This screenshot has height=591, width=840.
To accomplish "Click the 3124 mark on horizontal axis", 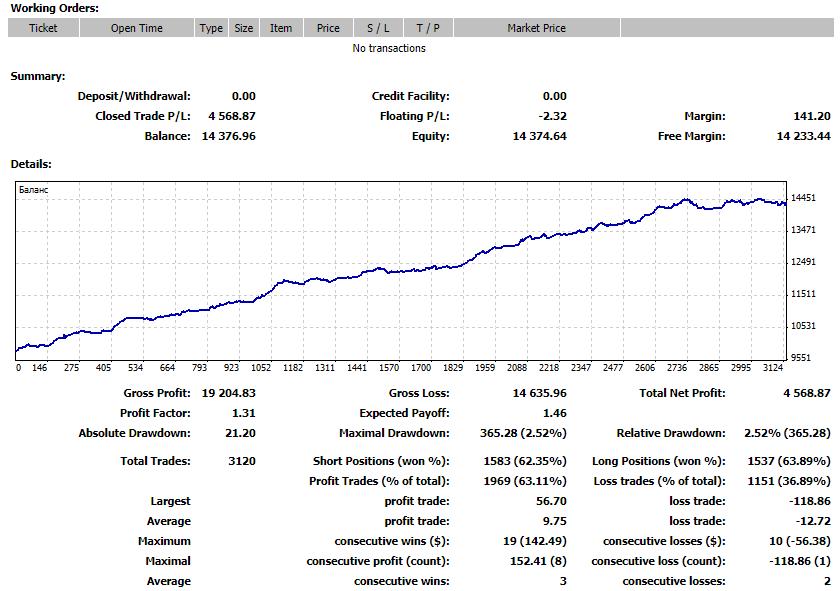I will [x=773, y=367].
